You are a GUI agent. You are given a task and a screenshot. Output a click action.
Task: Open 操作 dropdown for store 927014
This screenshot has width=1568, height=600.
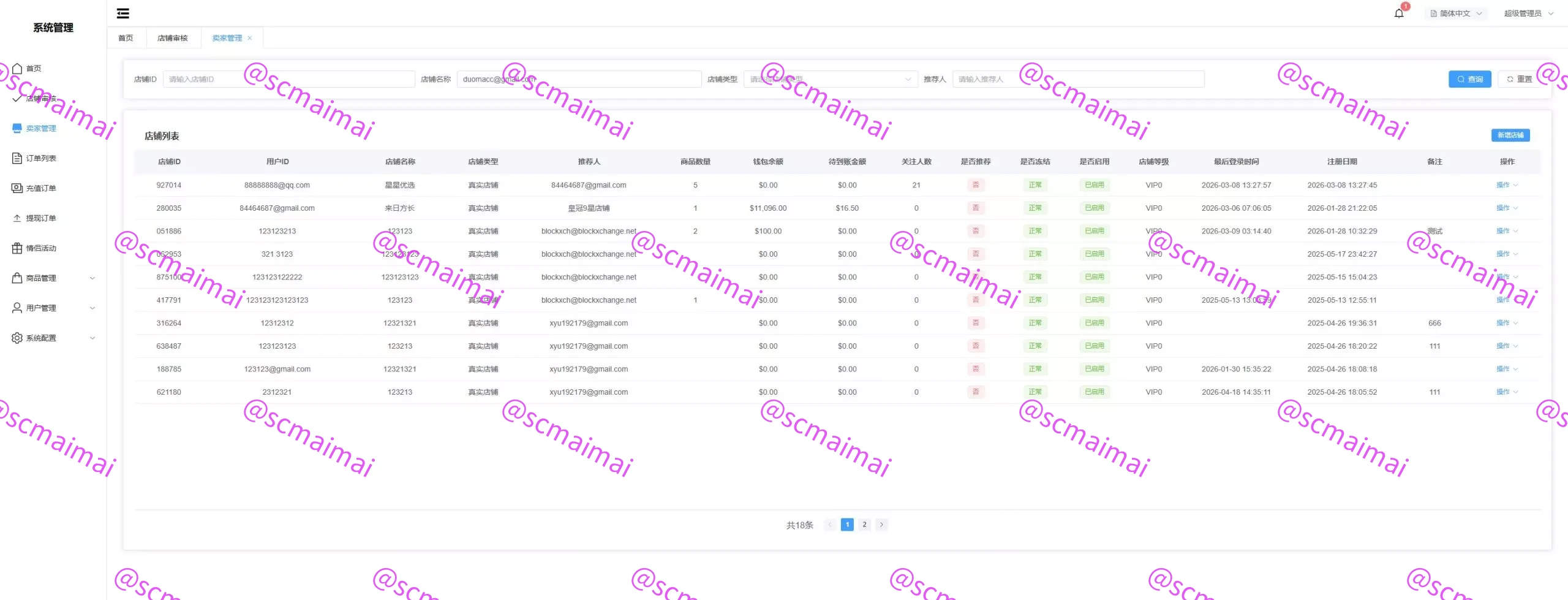click(x=1507, y=185)
